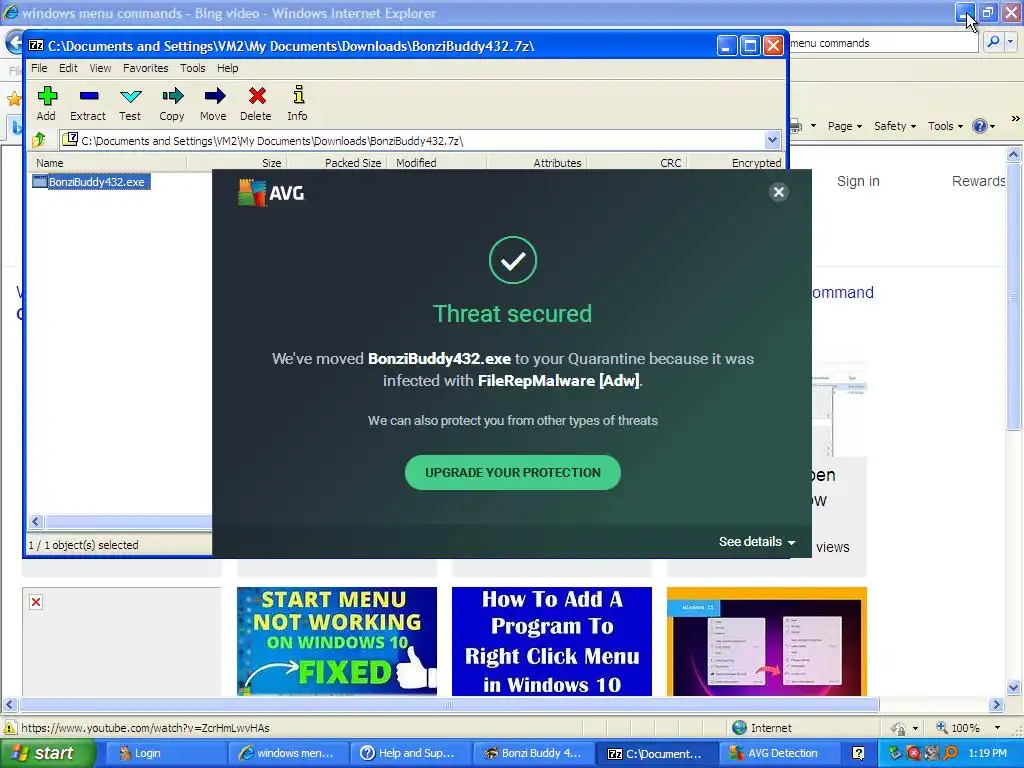Open the 7-Zip Favorites menu
Screen dimensions: 1024x768
pyautogui.click(x=146, y=68)
